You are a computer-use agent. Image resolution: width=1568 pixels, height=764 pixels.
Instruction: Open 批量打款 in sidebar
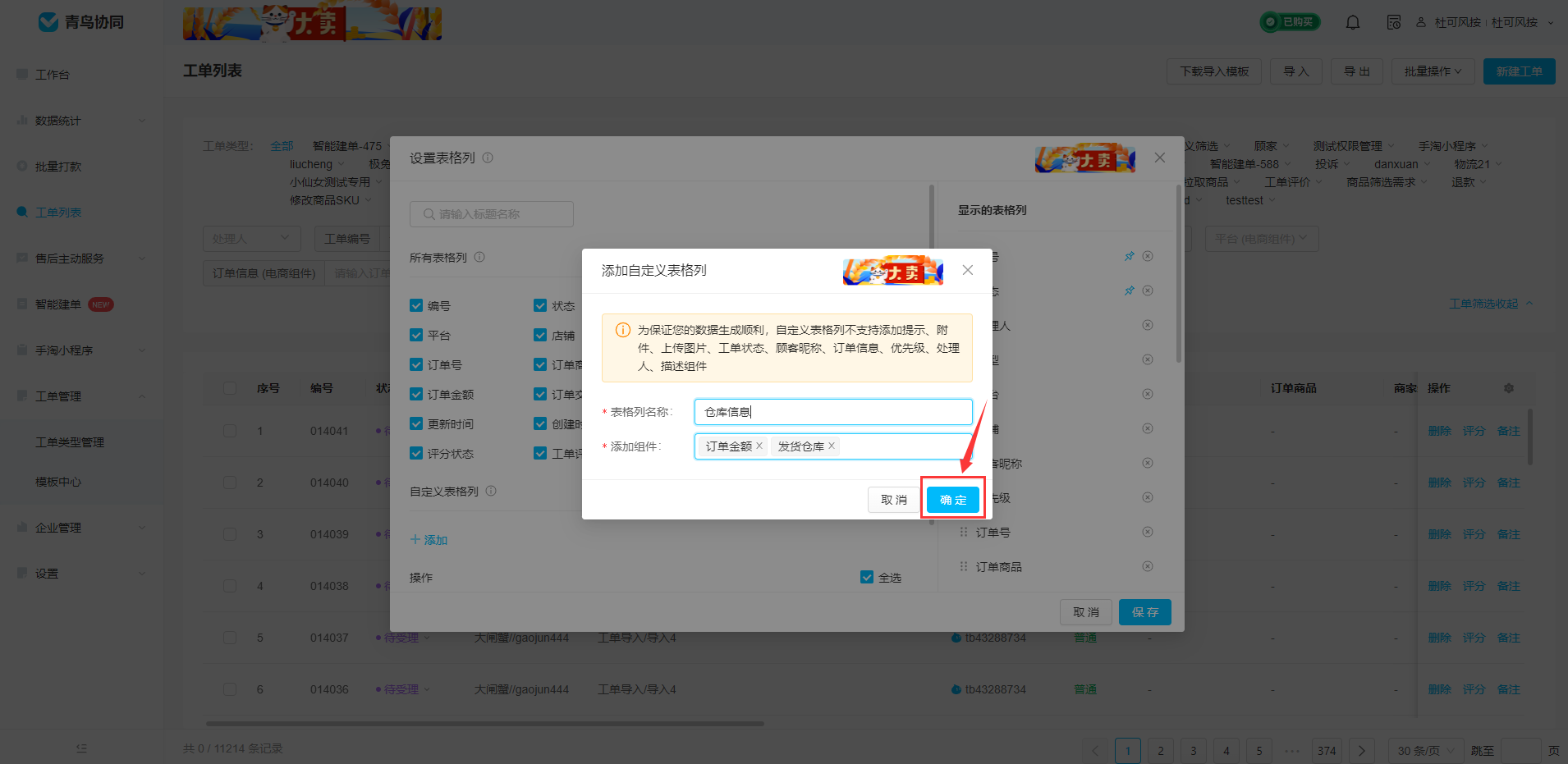[58, 167]
